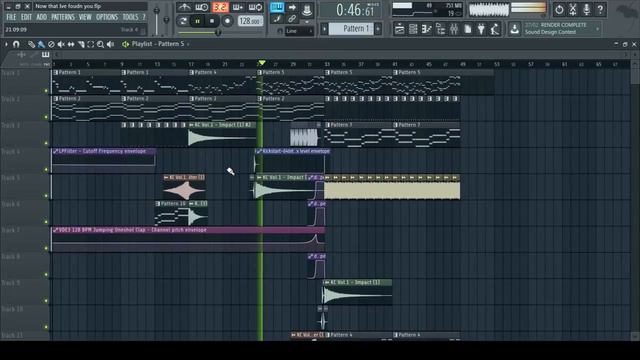Image resolution: width=640 pixels, height=360 pixels.
Task: Click the add pattern plus button
Action: pos(378,29)
